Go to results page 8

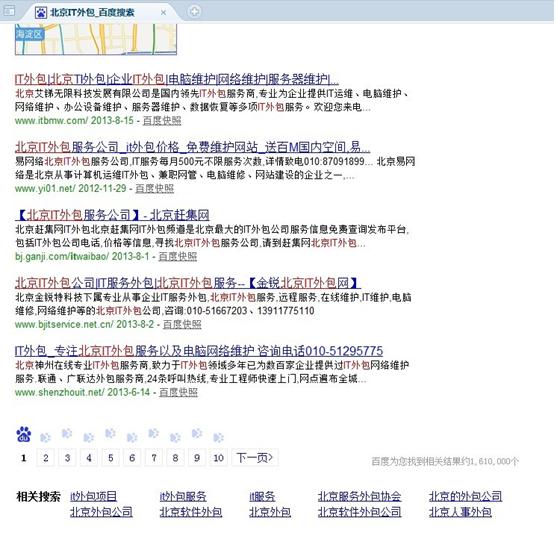175,458
